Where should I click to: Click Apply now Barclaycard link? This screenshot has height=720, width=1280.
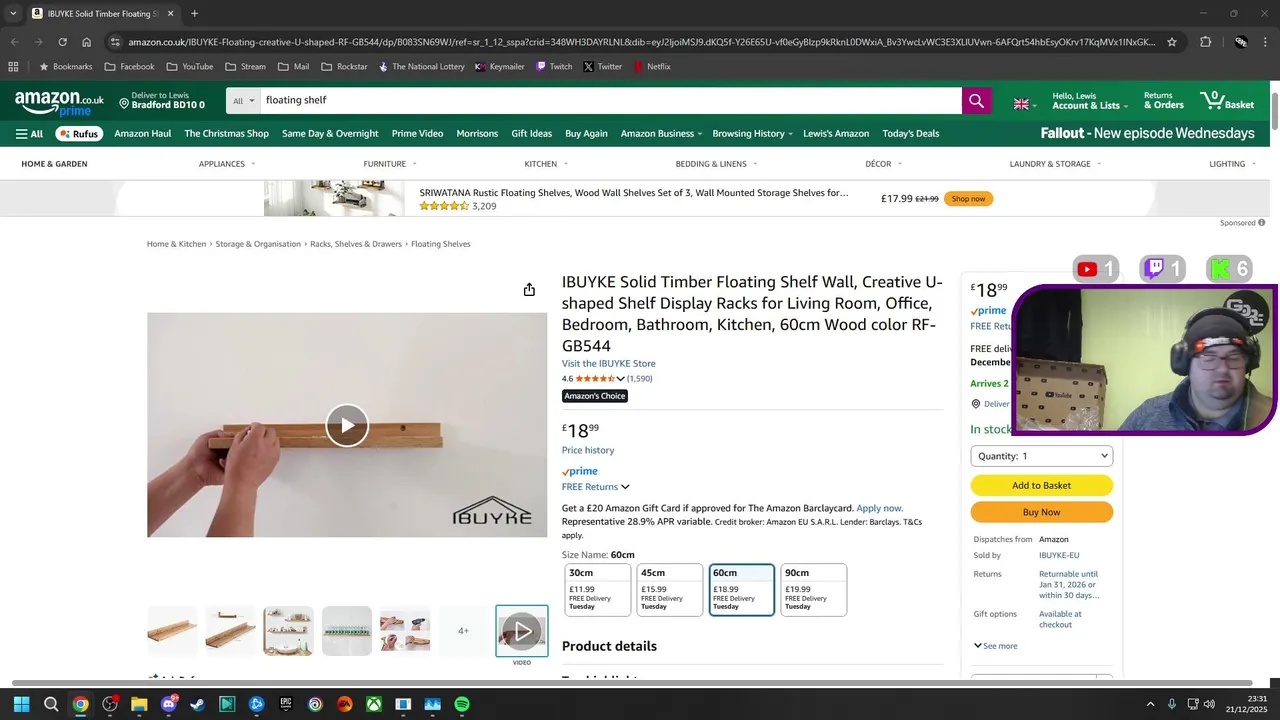point(879,508)
